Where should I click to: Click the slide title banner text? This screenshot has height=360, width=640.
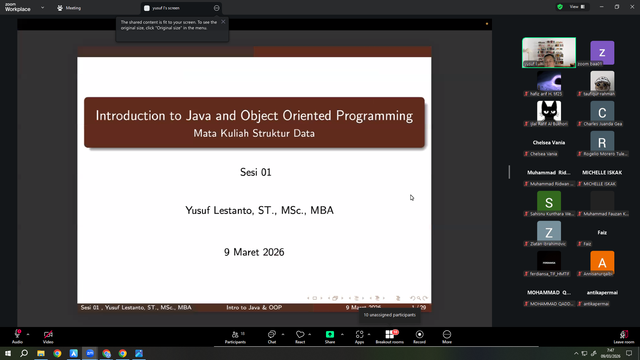(254, 116)
